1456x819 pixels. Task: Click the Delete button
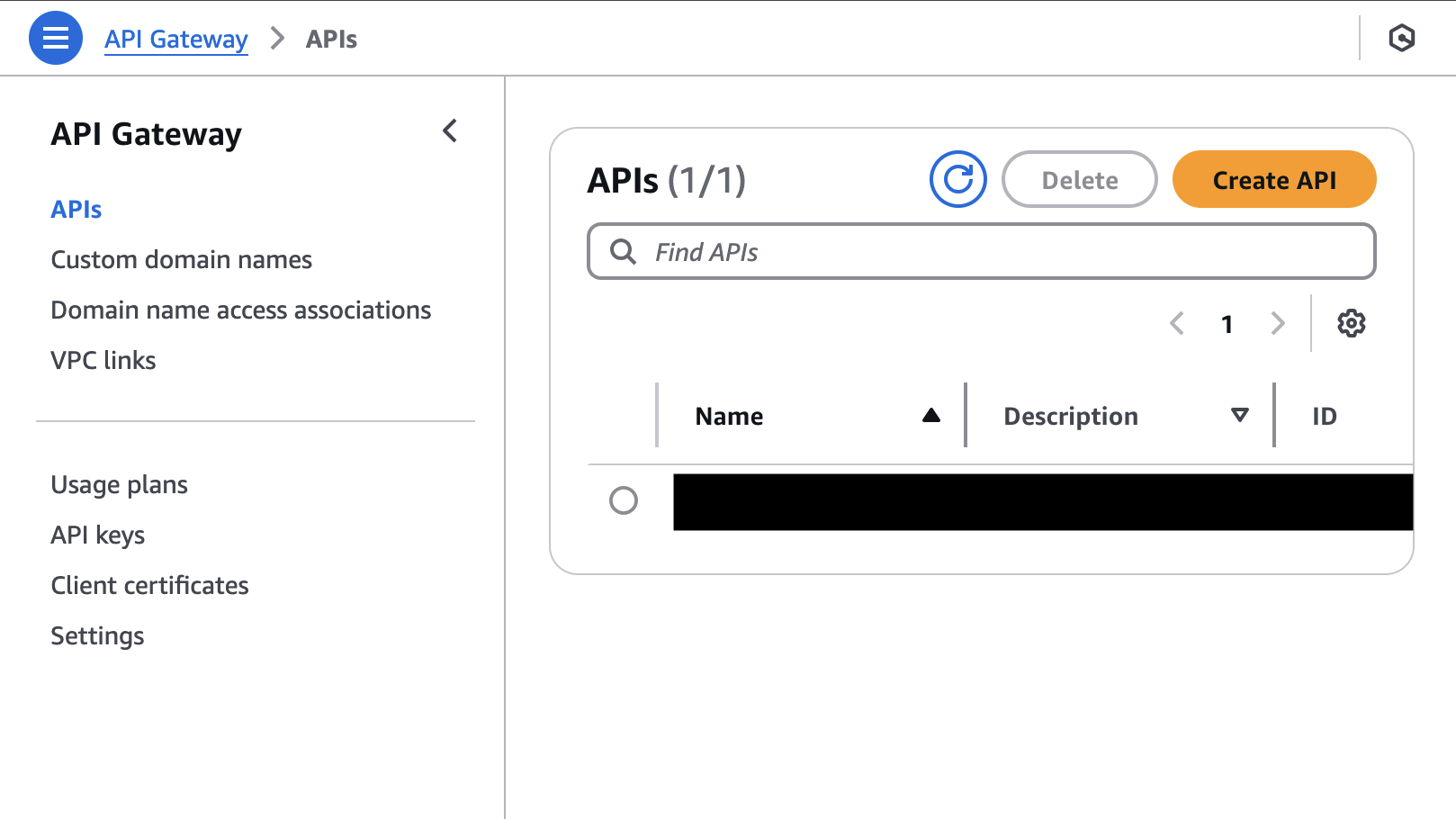tap(1079, 179)
